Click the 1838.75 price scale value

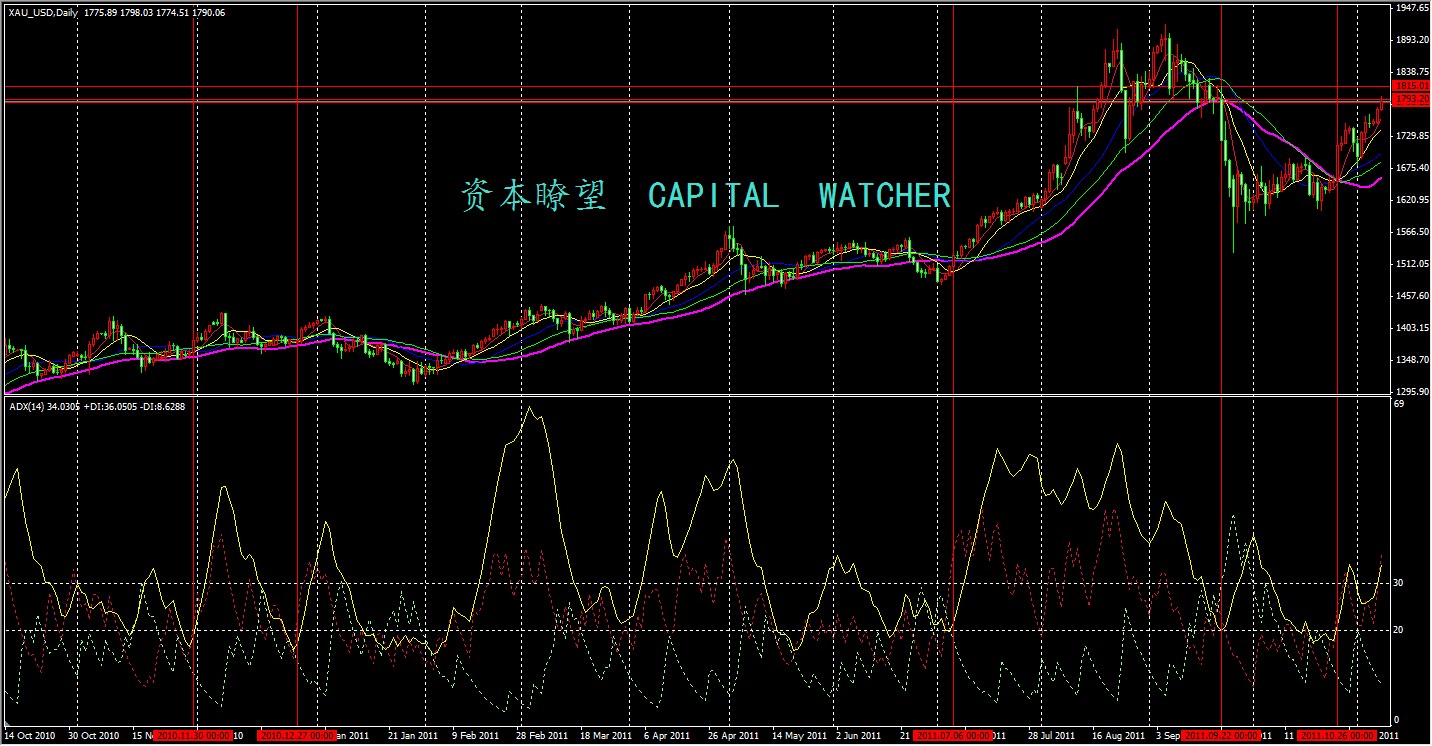(x=1412, y=72)
